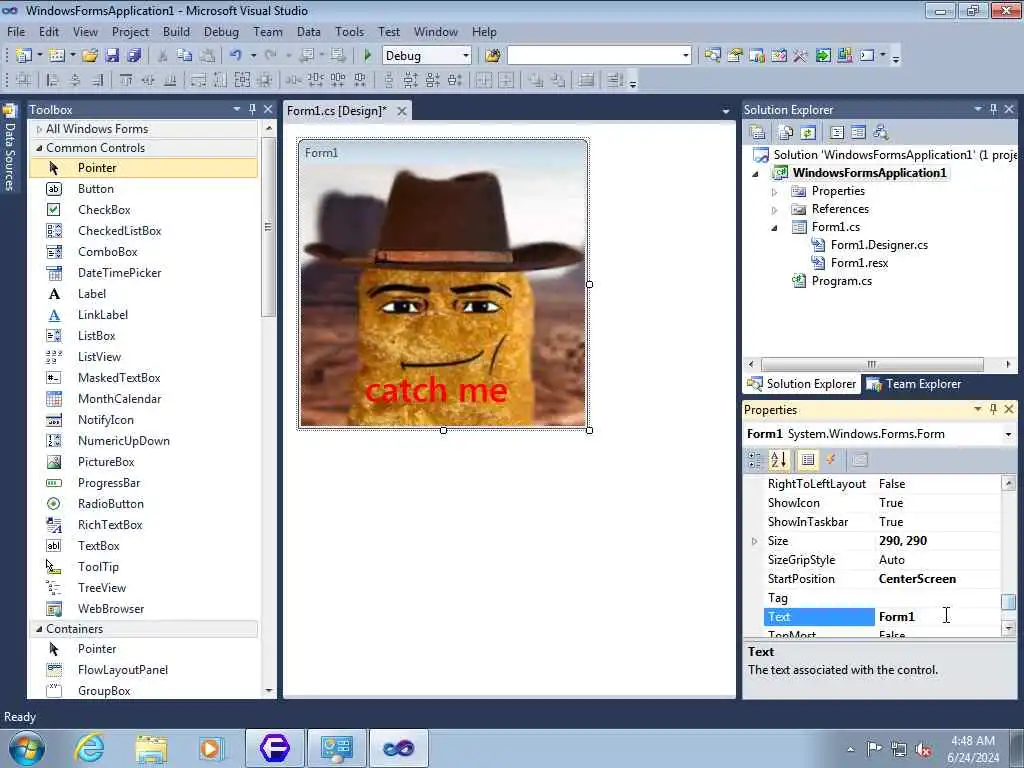Screen dimensions: 1024x768
Task: Toggle the Properties view button in Properties panel
Action: coord(807,460)
